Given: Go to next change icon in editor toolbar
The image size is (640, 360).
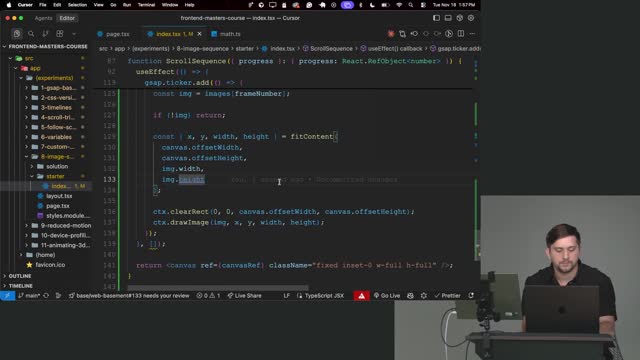Looking at the screenshot, I should tap(437, 34).
